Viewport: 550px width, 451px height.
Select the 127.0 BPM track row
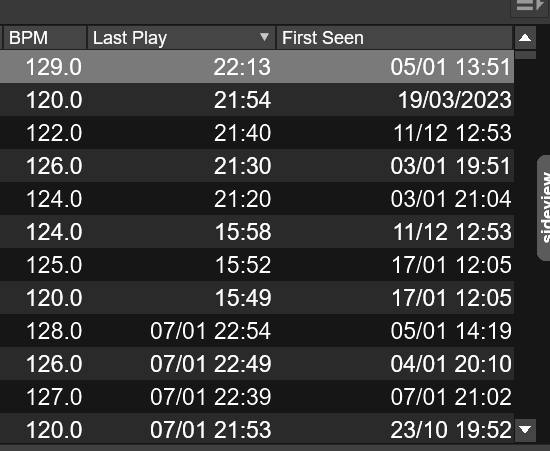point(257,396)
